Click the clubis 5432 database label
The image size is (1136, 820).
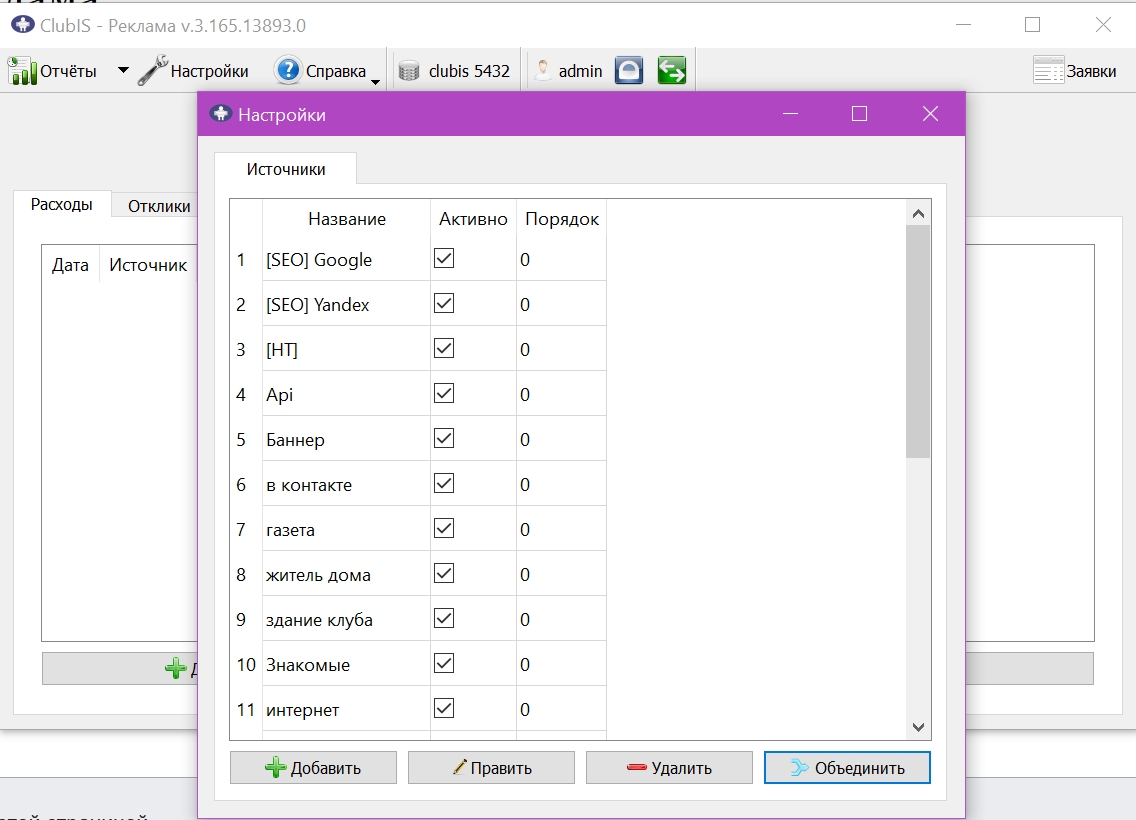(469, 71)
